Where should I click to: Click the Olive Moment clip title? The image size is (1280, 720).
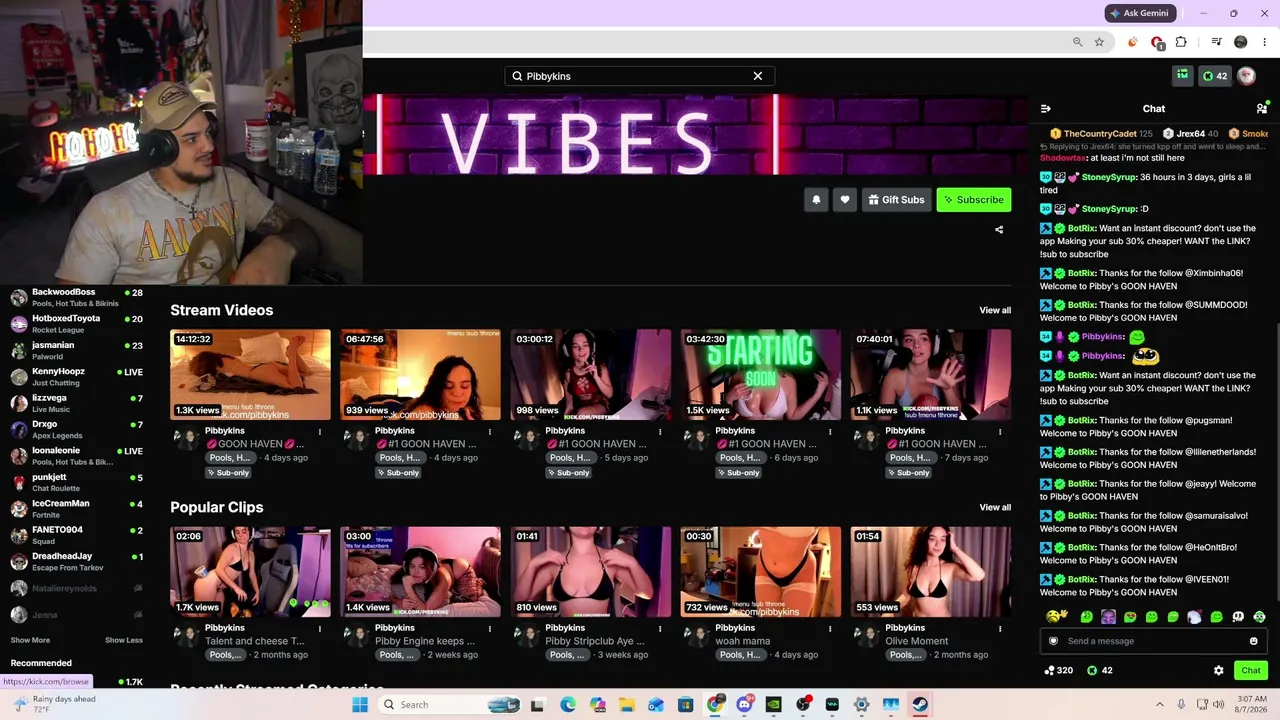917,641
